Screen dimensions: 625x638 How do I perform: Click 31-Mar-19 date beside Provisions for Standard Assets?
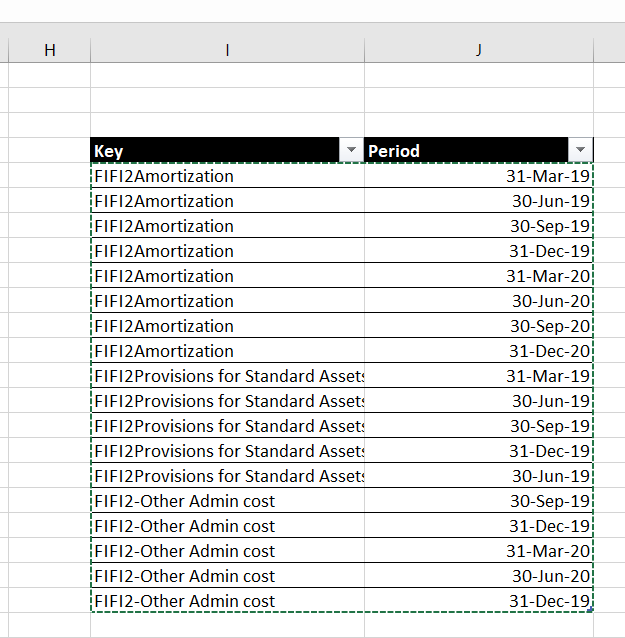click(479, 376)
